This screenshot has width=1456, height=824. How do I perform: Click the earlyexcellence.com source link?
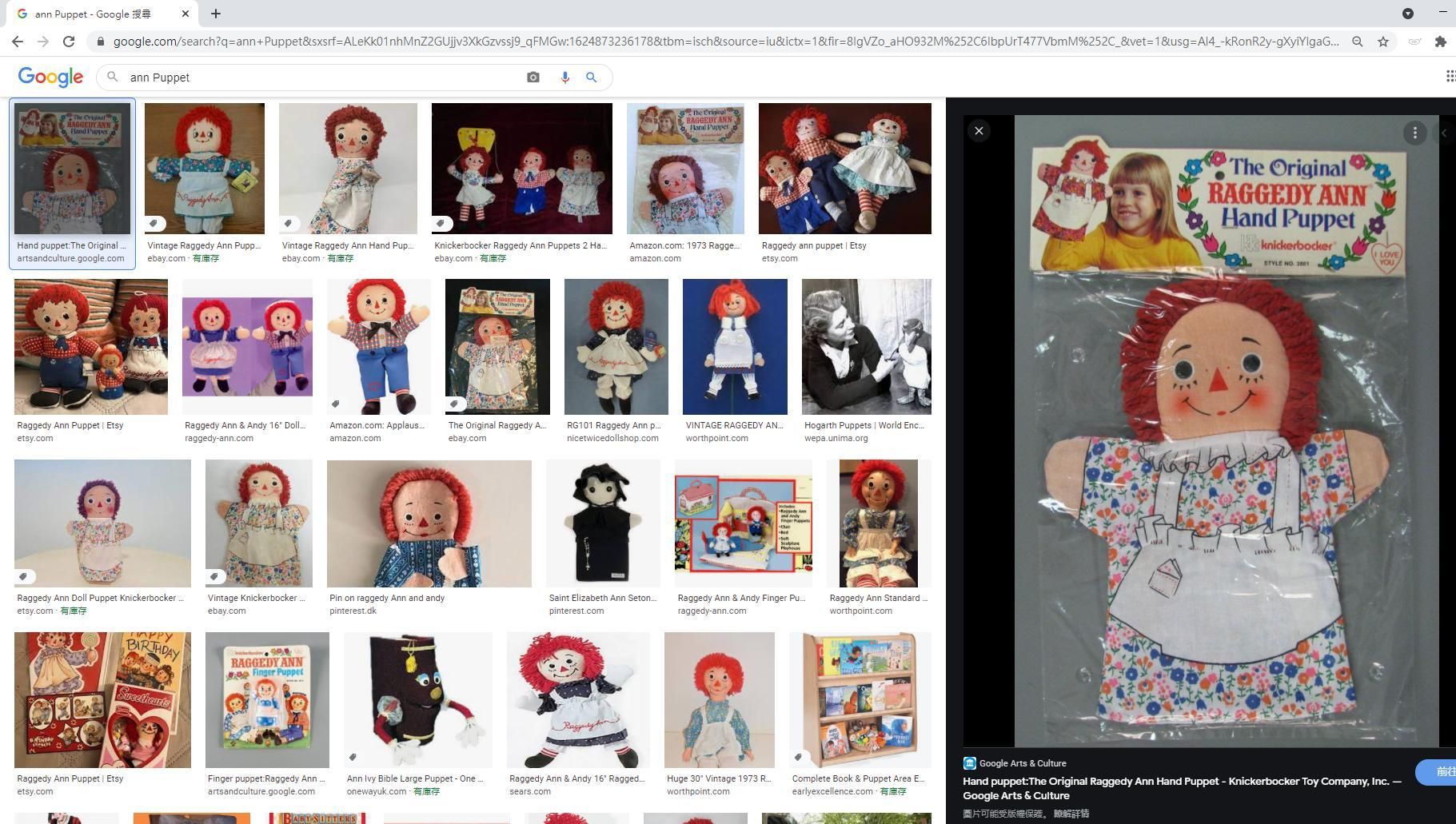[832, 791]
